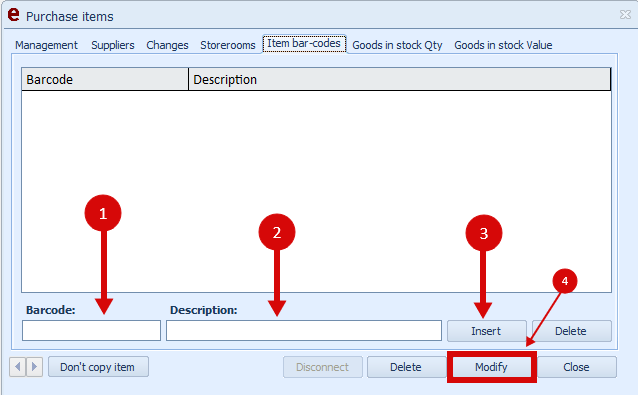Image resolution: width=638 pixels, height=395 pixels.
Task: Select the Item bar-codes tab
Action: (304, 44)
